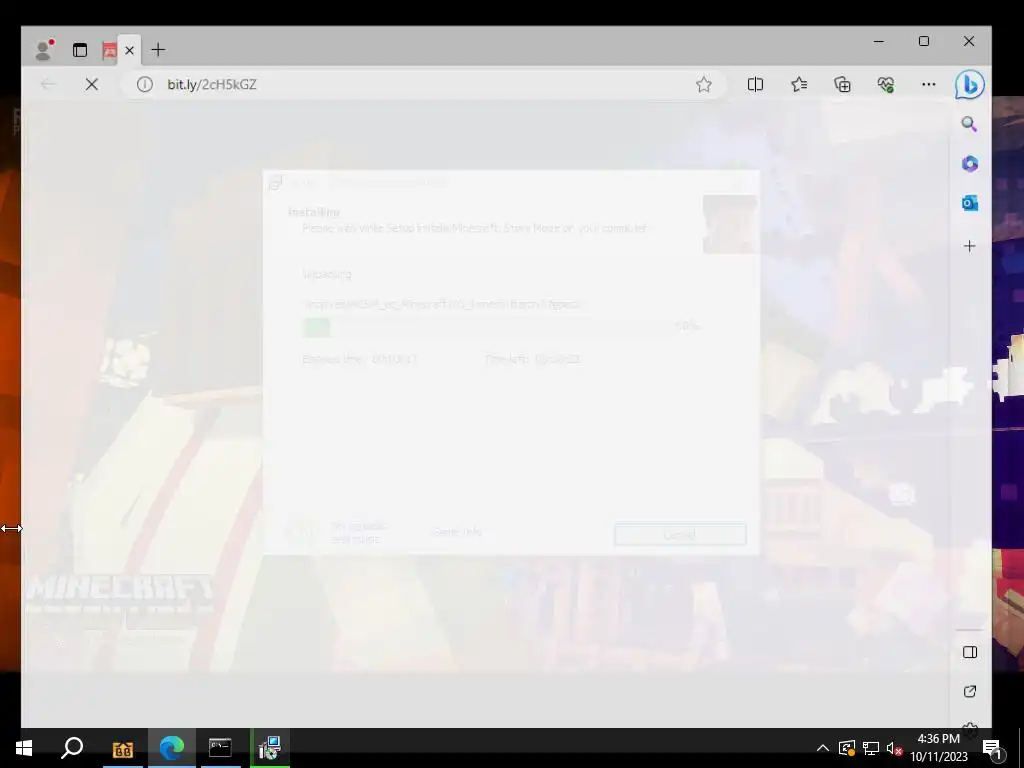1024x768 pixels.
Task: Add a sidebar app with plus
Action: [x=969, y=246]
